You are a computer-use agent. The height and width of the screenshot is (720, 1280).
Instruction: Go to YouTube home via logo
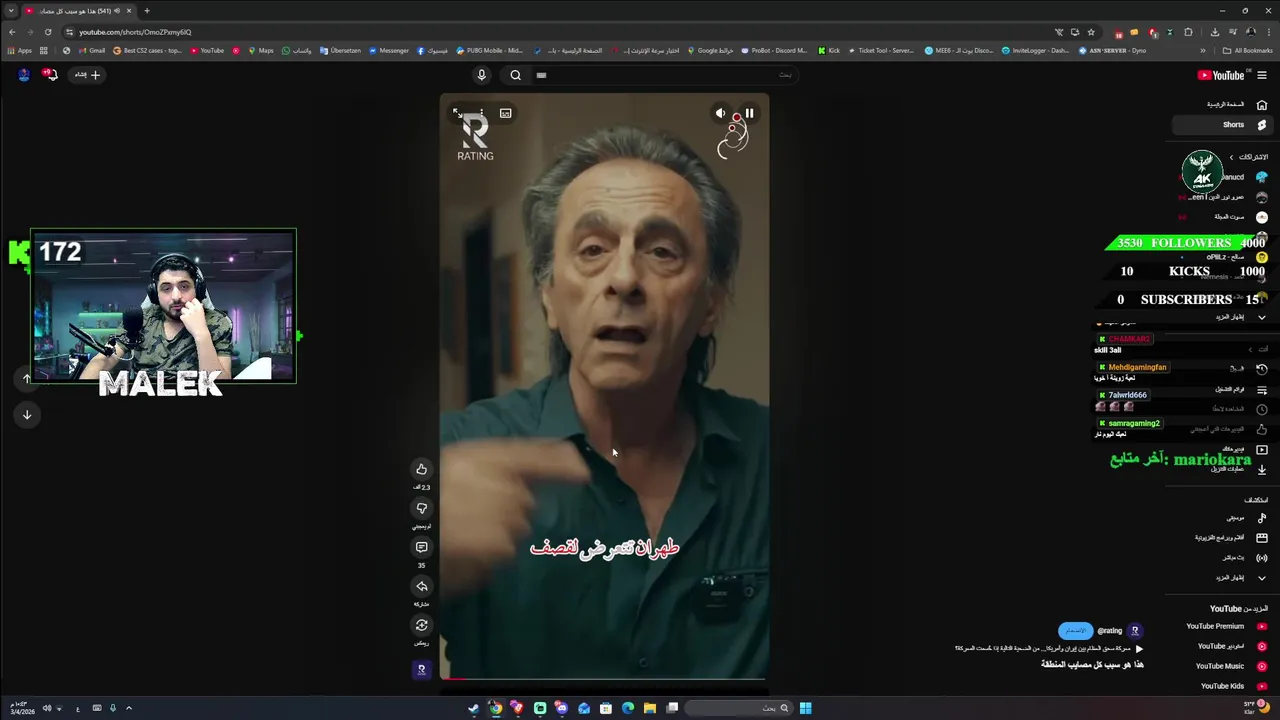1220,75
